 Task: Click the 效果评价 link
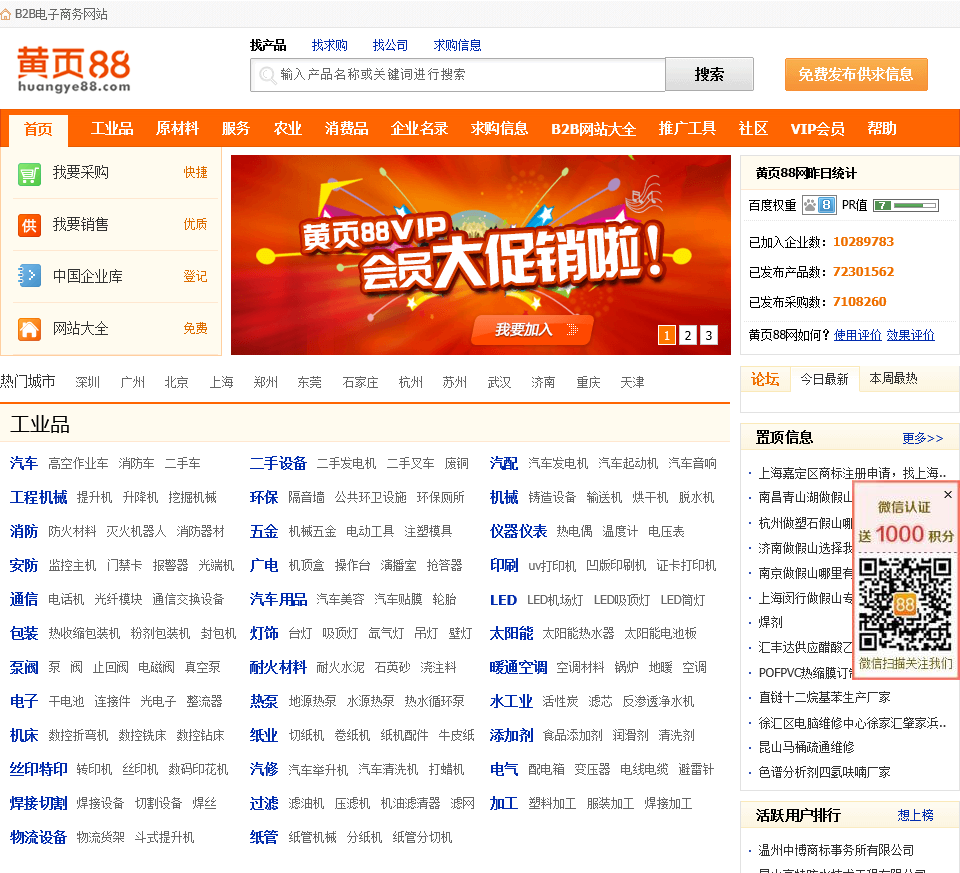point(910,335)
